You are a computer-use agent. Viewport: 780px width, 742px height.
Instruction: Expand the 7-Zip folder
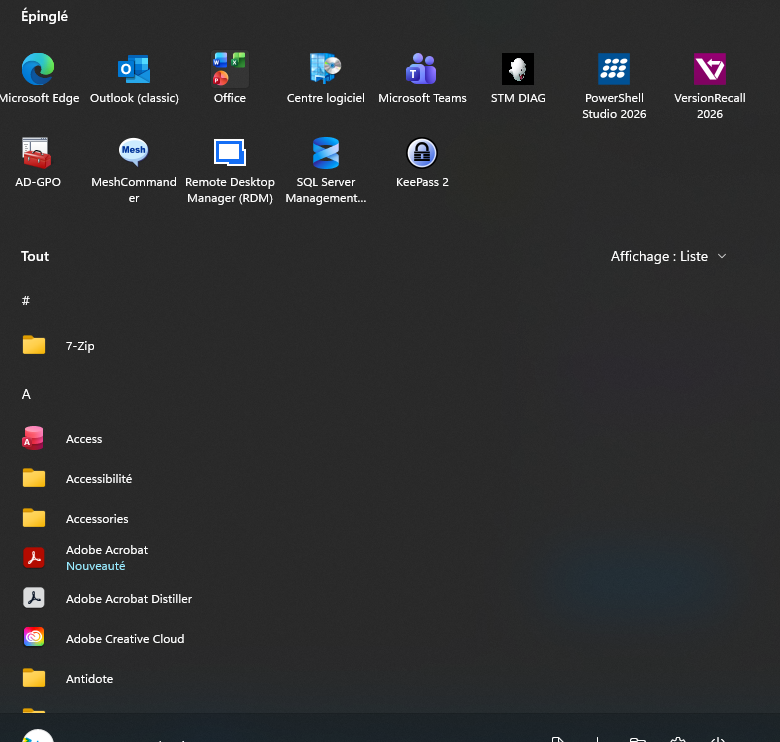pos(58,346)
